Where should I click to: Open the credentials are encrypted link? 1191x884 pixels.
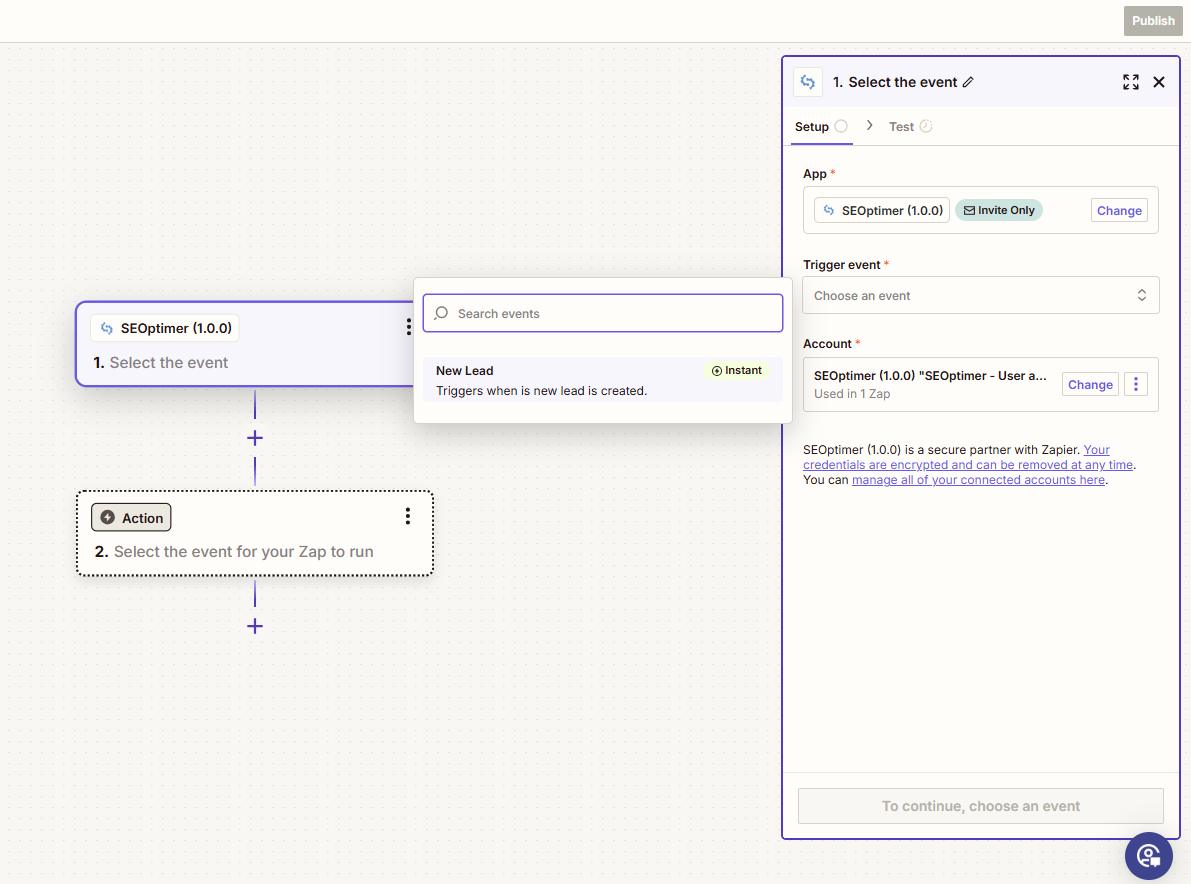click(x=968, y=465)
